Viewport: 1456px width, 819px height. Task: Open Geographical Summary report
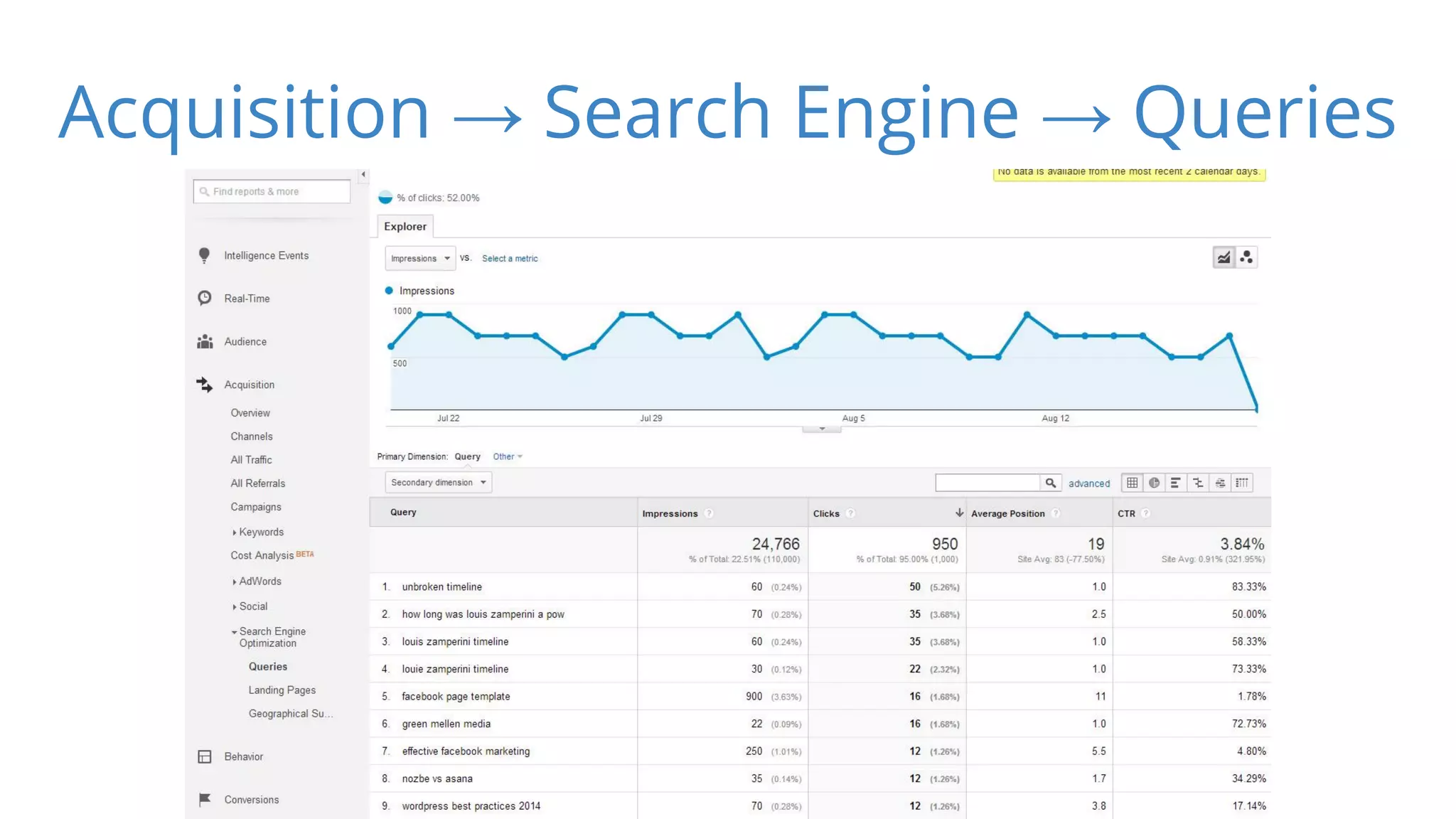click(x=291, y=713)
